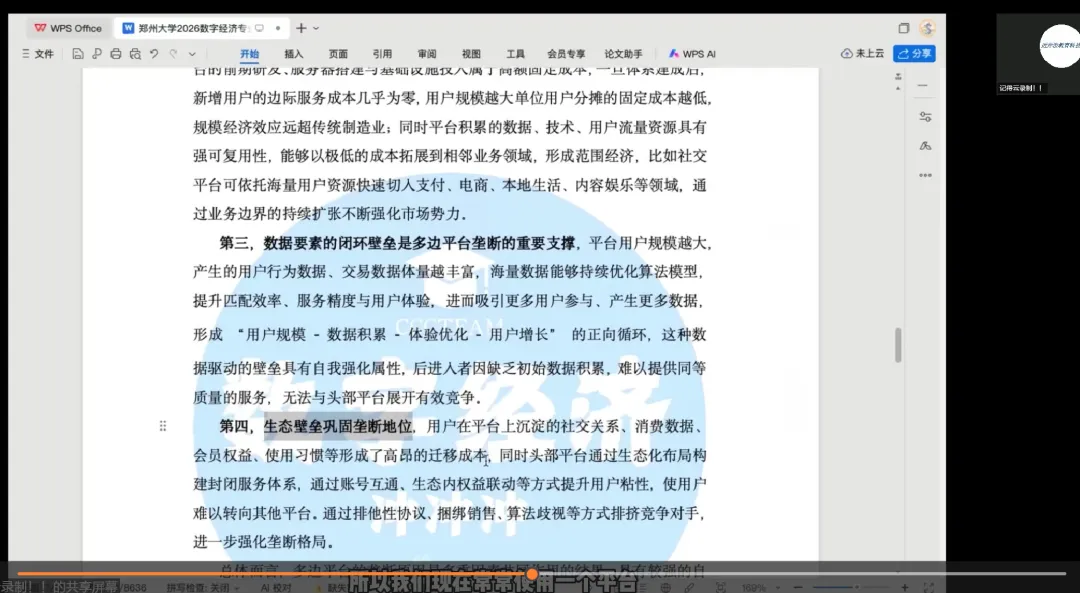Click the display mode icon in document tab
1080x593 pixels.
point(259,28)
